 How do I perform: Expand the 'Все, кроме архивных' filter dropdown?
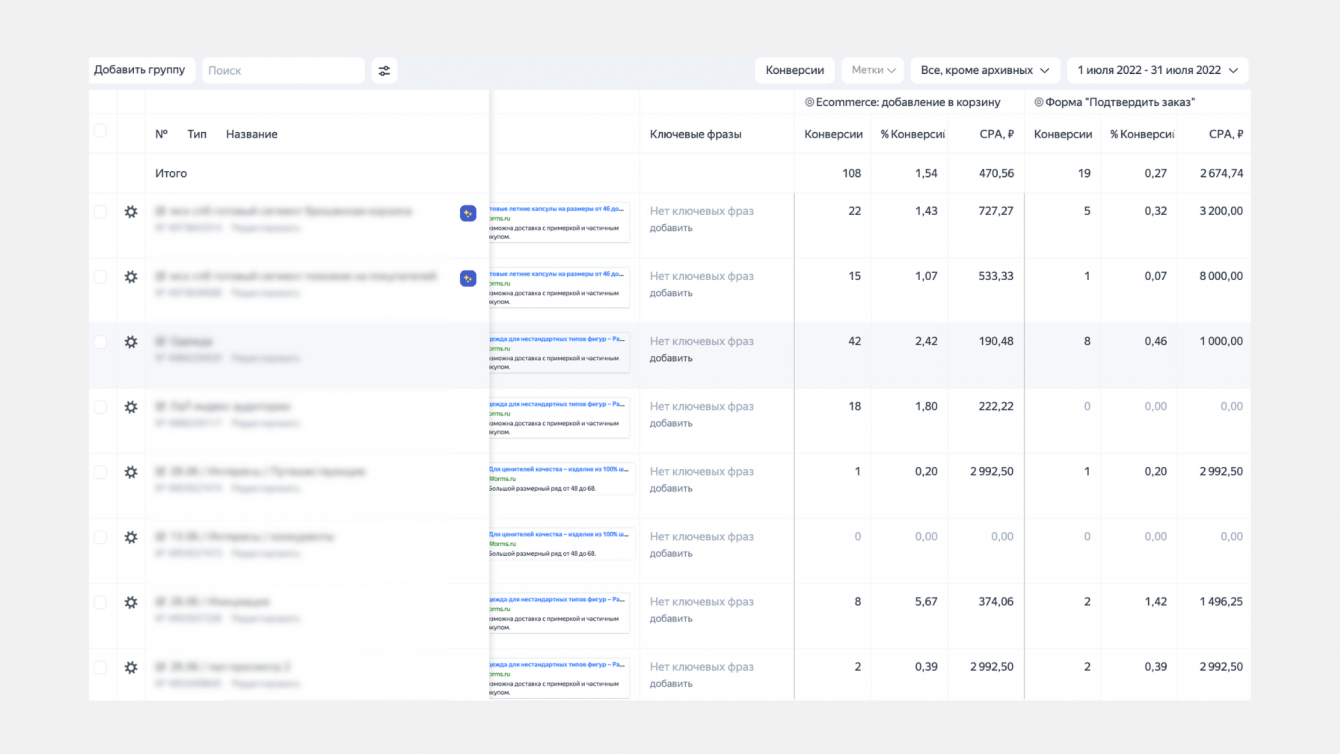pyautogui.click(x=985, y=71)
